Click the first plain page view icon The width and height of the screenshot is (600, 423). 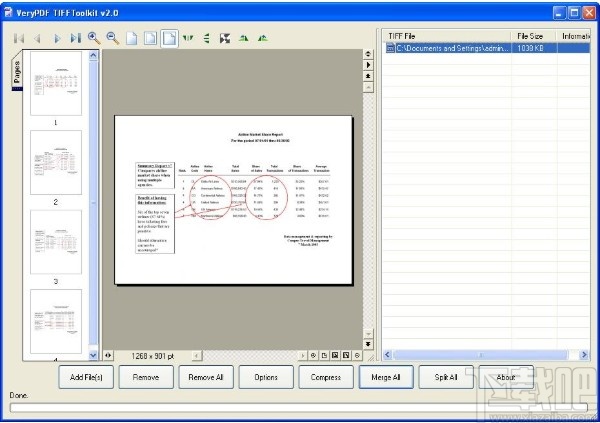coord(132,38)
